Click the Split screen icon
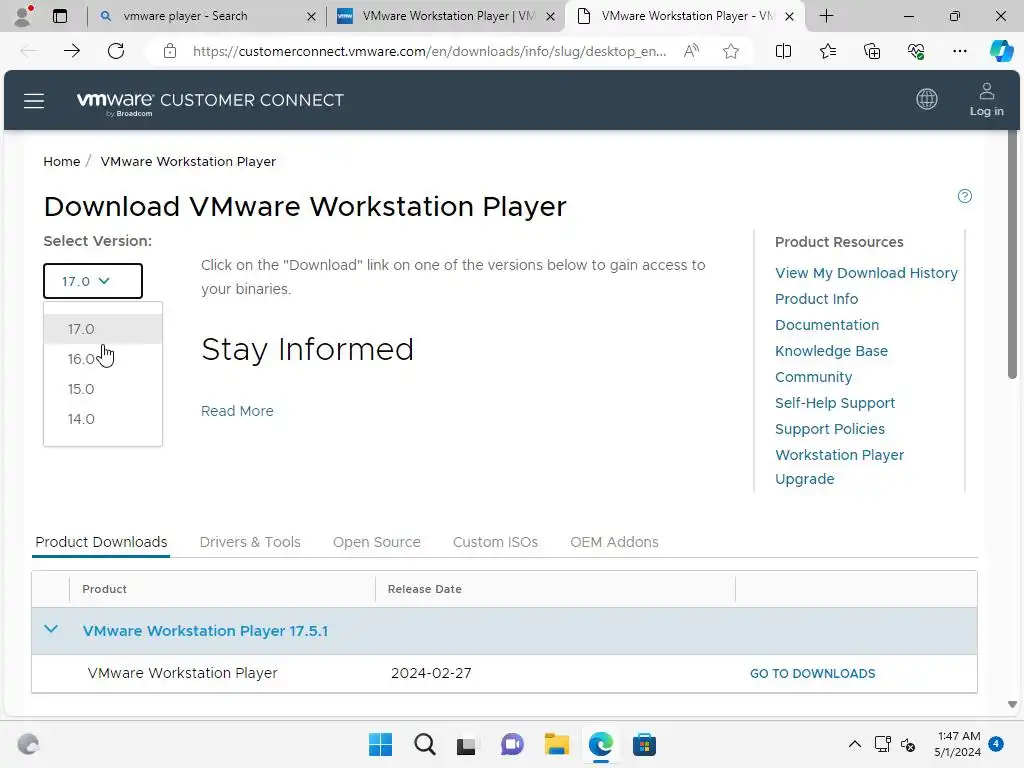1024x768 pixels. [x=783, y=51]
